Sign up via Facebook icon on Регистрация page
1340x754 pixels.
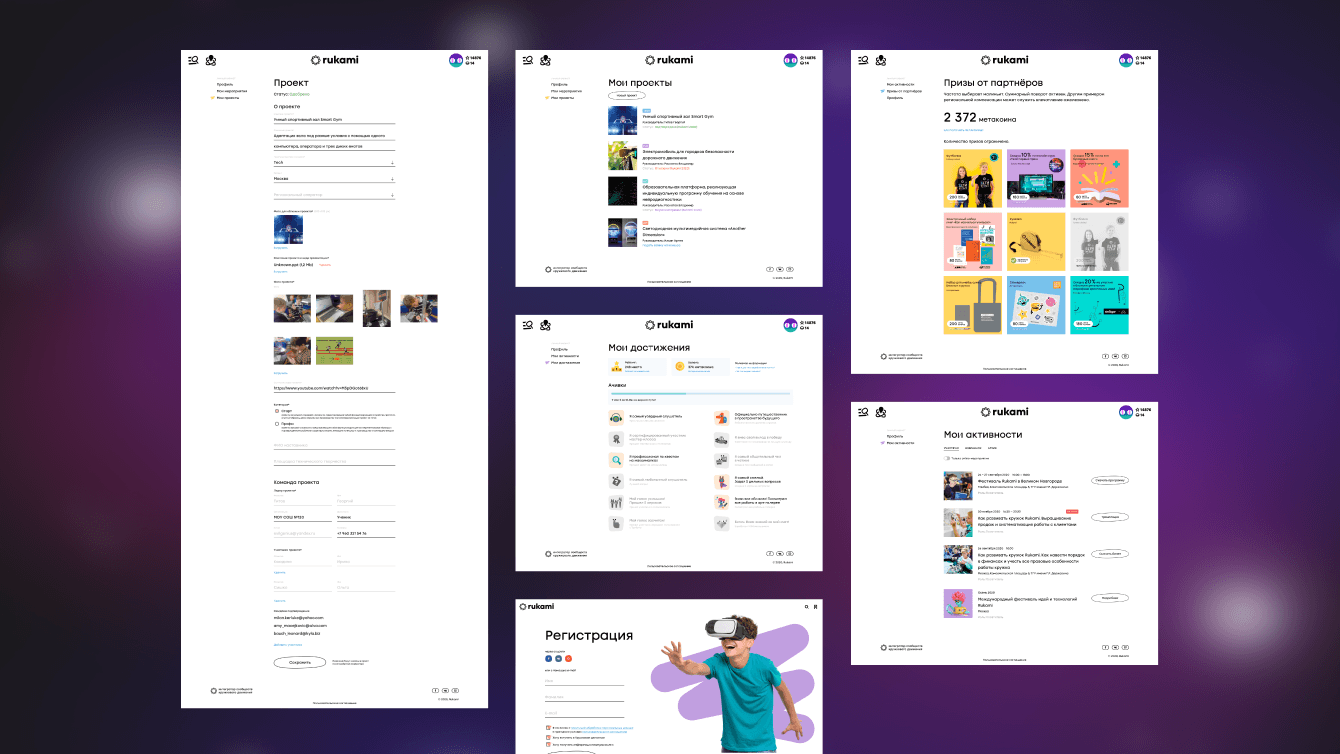(x=548, y=659)
